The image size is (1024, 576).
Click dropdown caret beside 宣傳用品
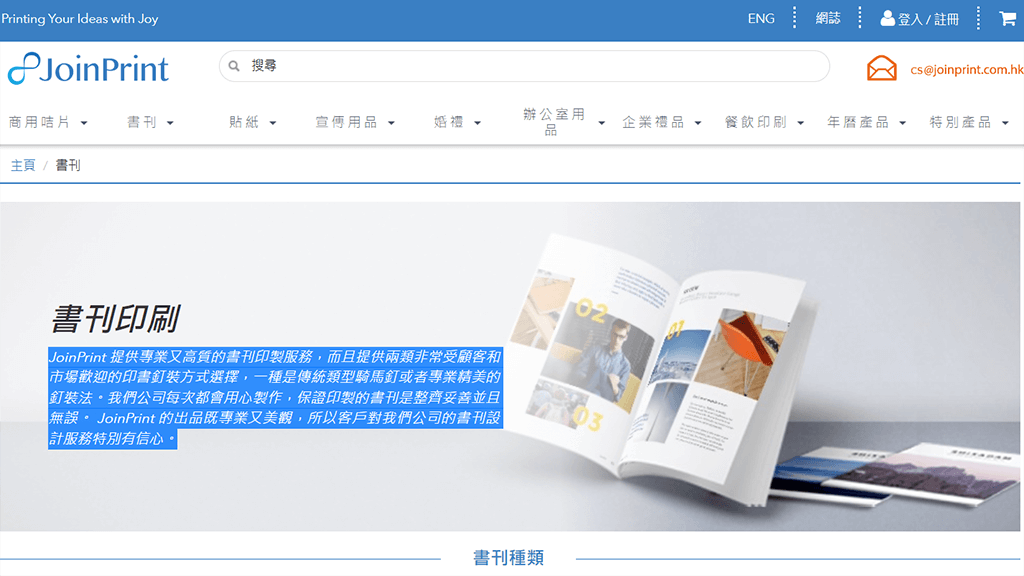click(391, 123)
